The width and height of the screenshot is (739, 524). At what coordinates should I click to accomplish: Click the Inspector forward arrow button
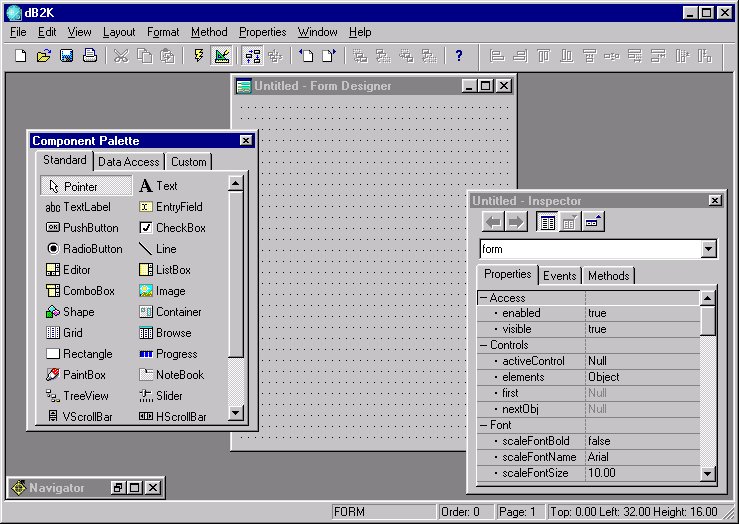(x=516, y=222)
